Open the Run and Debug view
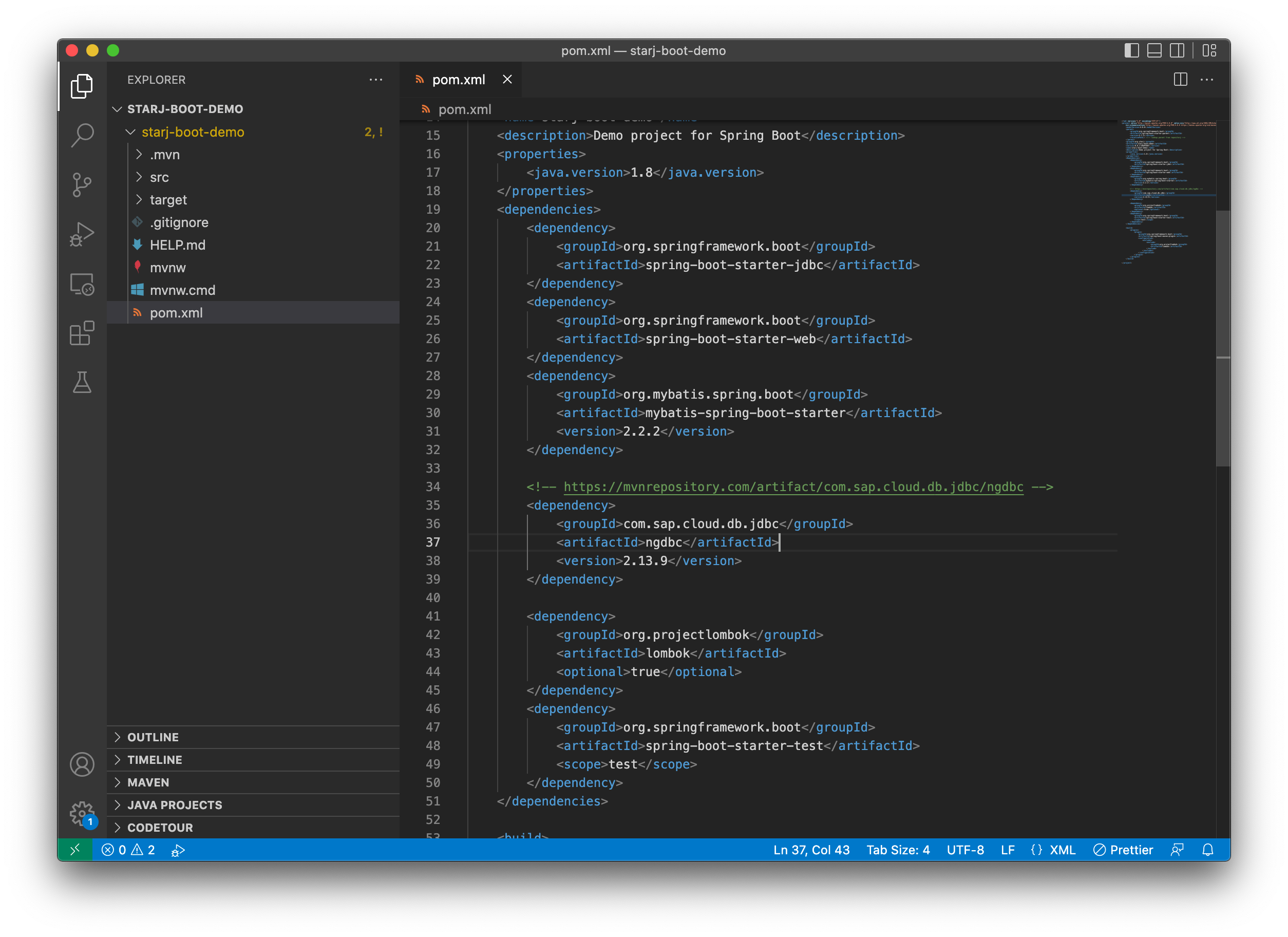This screenshot has height=937, width=1288. tap(82, 234)
